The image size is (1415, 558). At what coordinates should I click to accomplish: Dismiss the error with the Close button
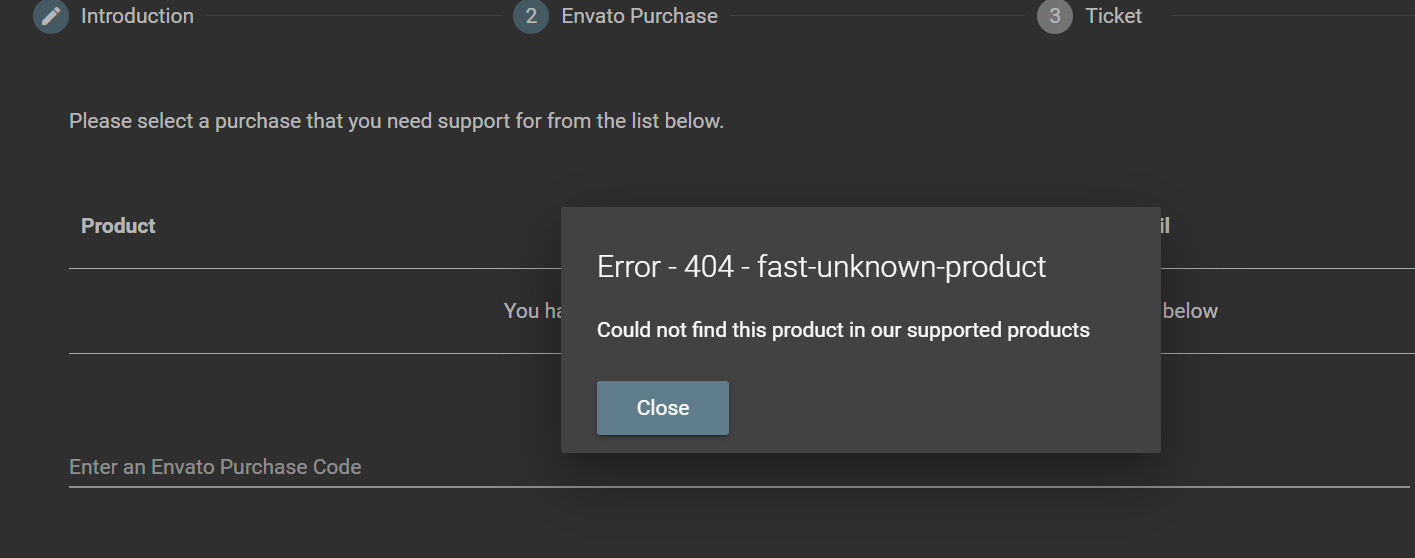[x=663, y=408]
